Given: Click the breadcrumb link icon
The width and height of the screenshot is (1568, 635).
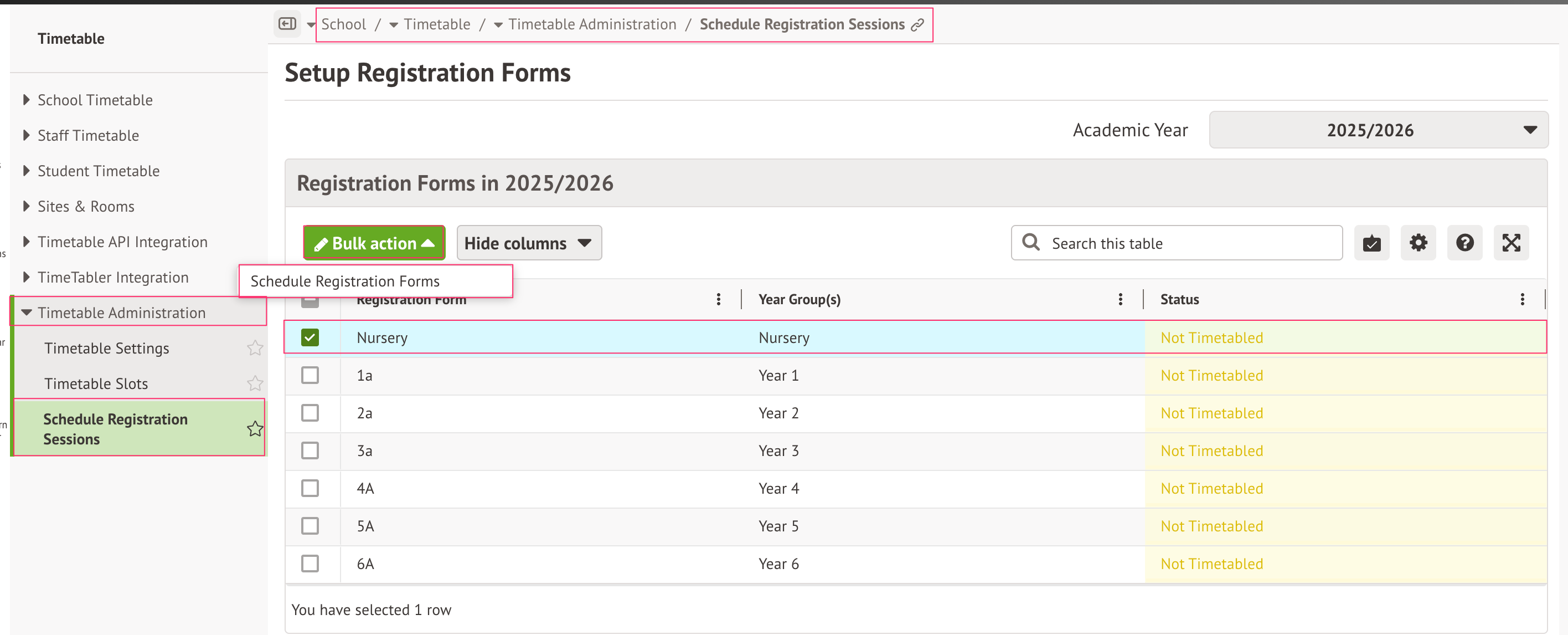Looking at the screenshot, I should pyautogui.click(x=917, y=25).
